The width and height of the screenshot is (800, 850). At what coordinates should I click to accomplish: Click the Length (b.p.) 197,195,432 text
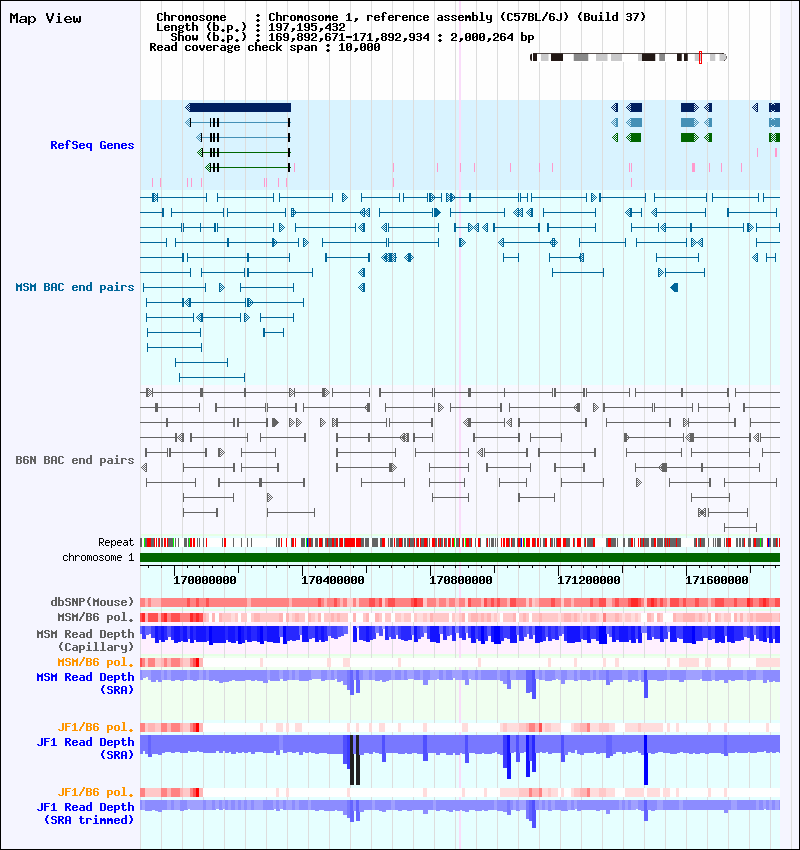pyautogui.click(x=250, y=27)
